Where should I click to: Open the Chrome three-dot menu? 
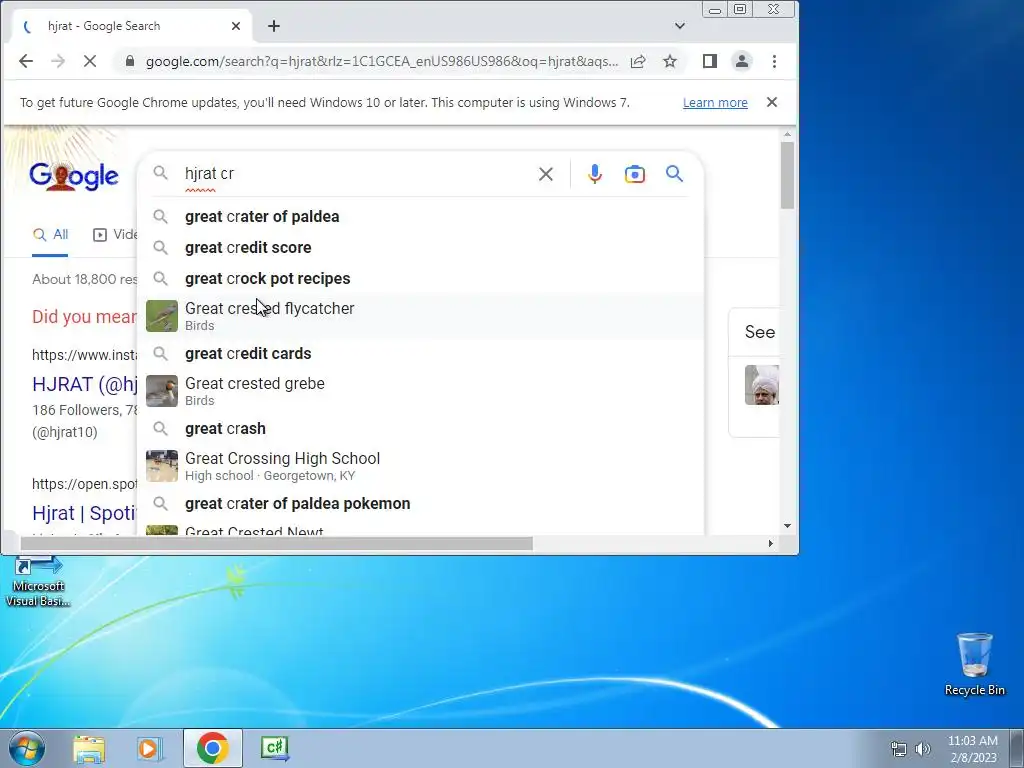pyautogui.click(x=775, y=61)
